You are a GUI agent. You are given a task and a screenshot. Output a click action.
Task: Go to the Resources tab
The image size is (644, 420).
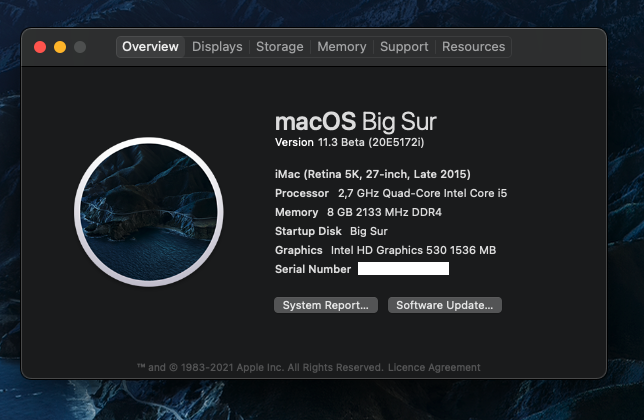(474, 47)
